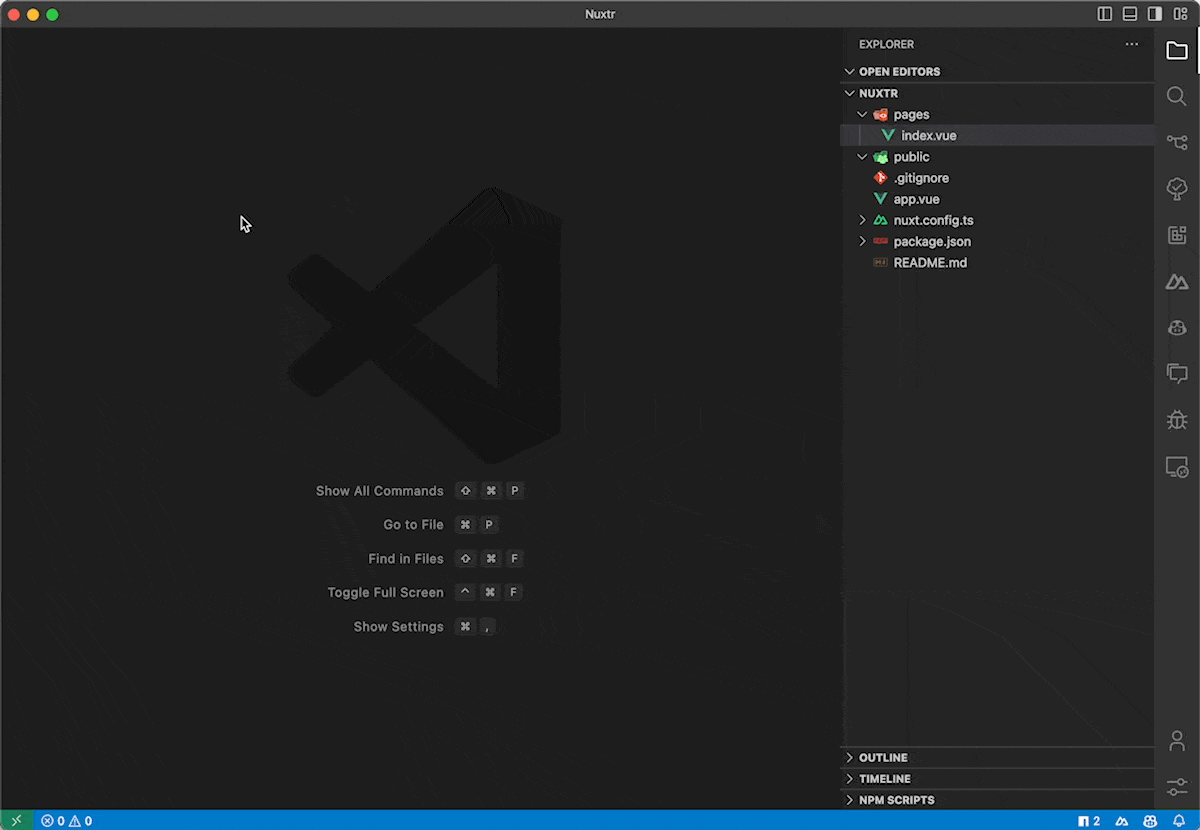
Task: Open Explorer more actions ellipsis
Action: tap(1131, 44)
